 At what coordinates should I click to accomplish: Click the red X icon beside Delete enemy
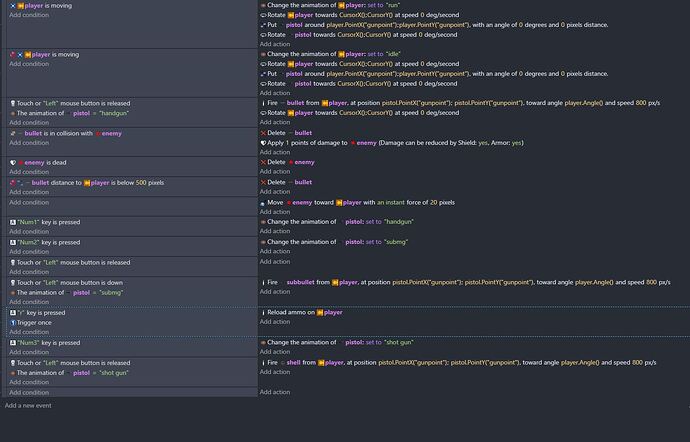[x=263, y=162]
